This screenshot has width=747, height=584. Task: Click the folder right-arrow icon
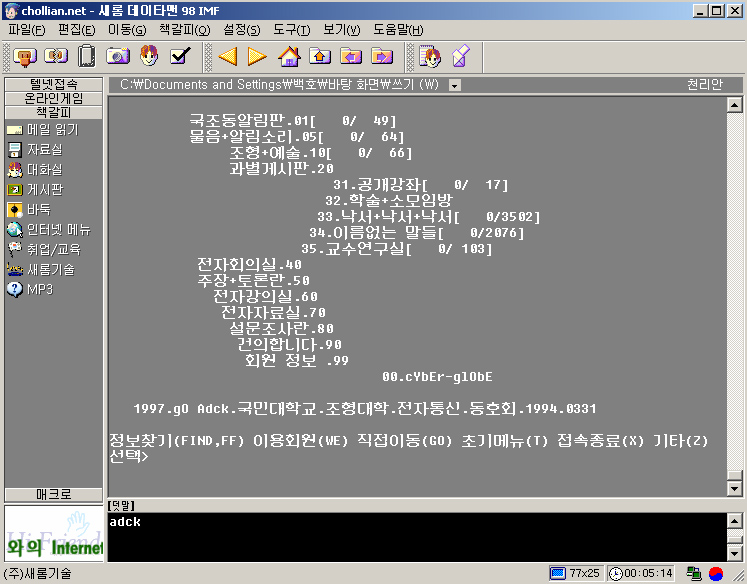tap(382, 56)
